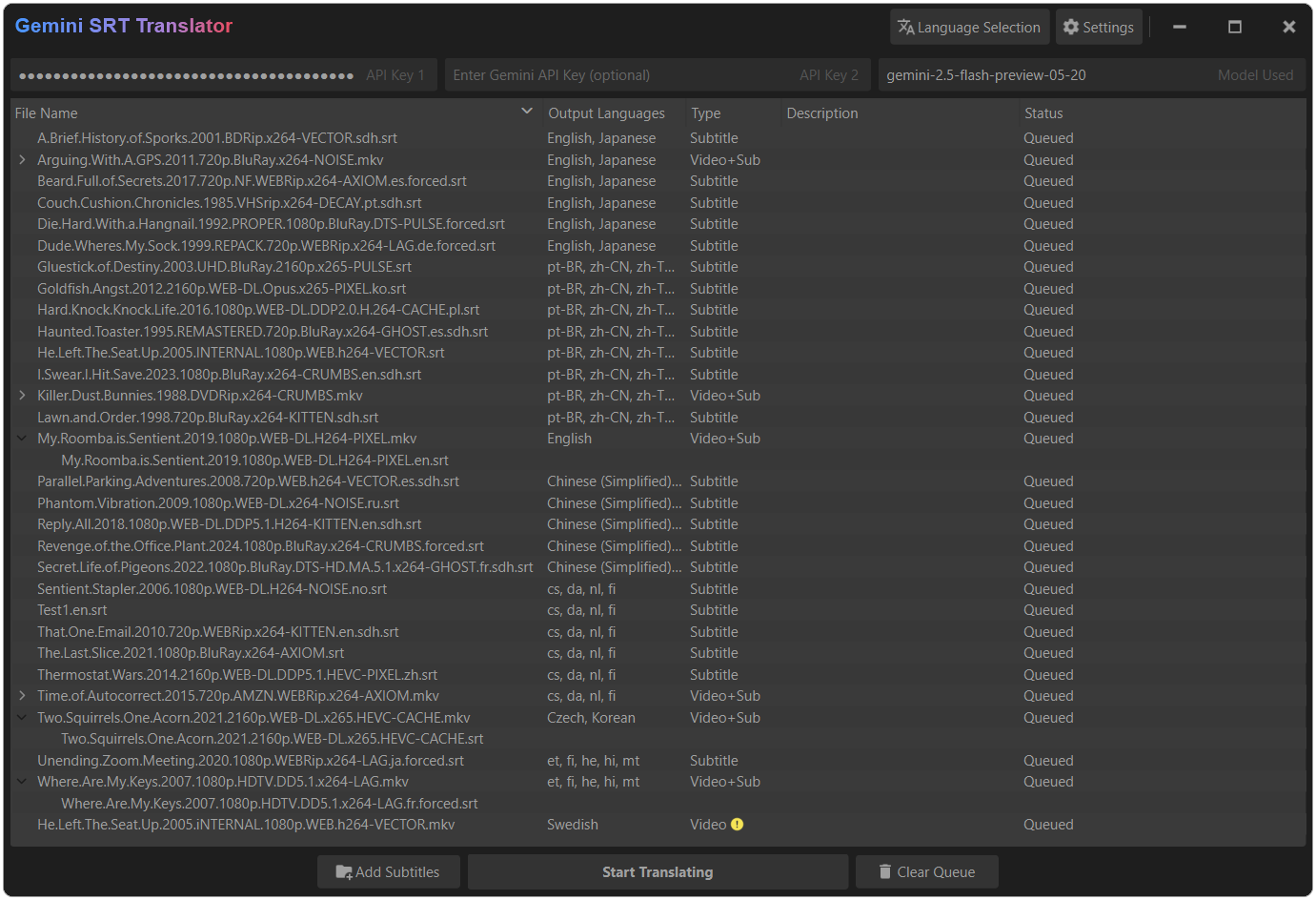
Task: Click the Clear Queue button
Action: click(x=926, y=871)
